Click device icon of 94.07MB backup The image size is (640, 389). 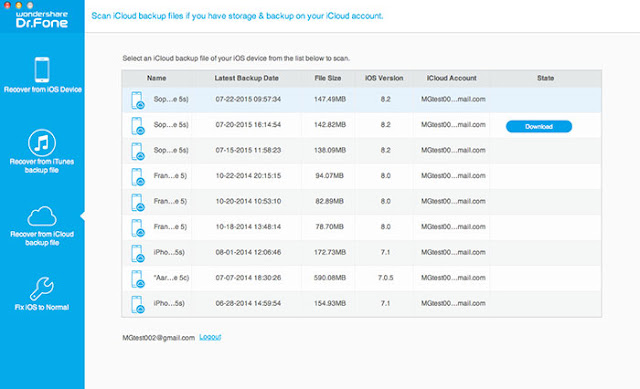tap(138, 176)
